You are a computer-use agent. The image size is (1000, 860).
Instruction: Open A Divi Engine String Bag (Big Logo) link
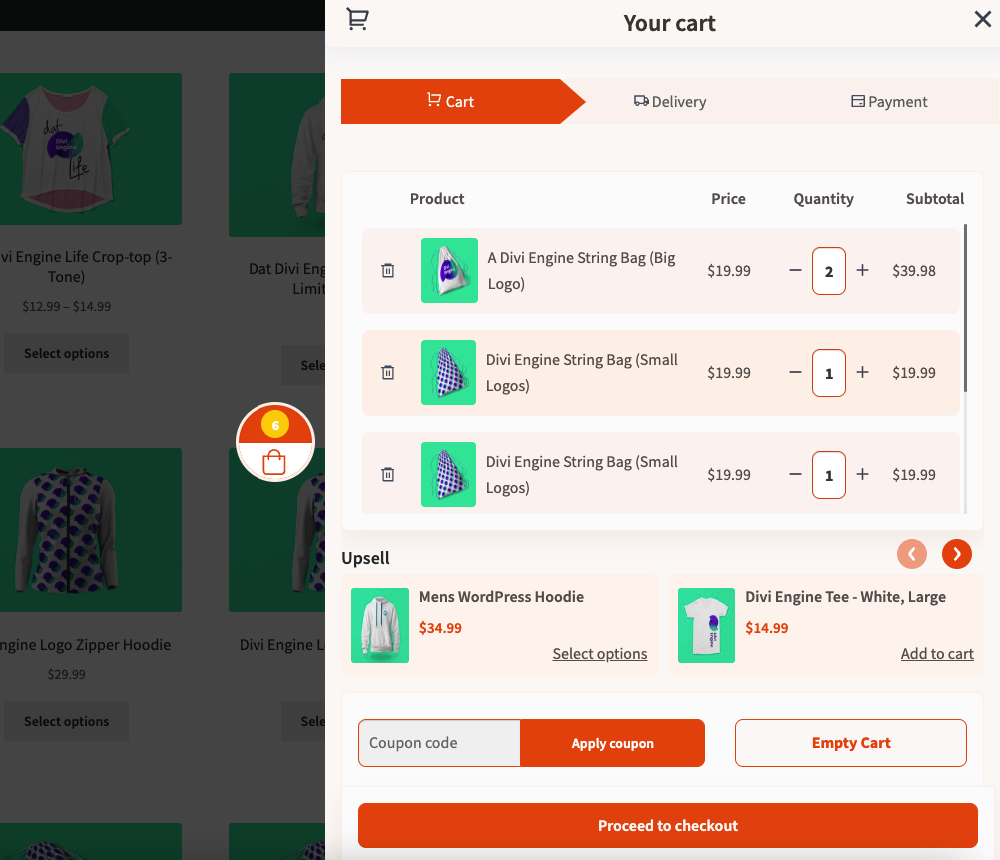click(581, 271)
